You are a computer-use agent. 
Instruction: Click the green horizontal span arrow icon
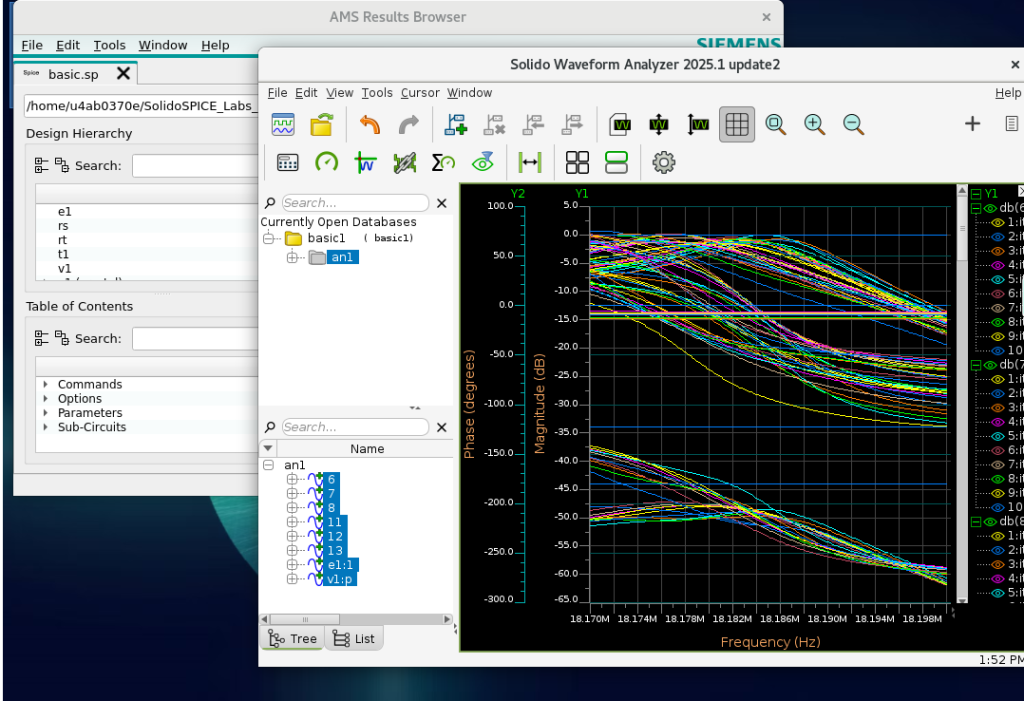coord(530,163)
